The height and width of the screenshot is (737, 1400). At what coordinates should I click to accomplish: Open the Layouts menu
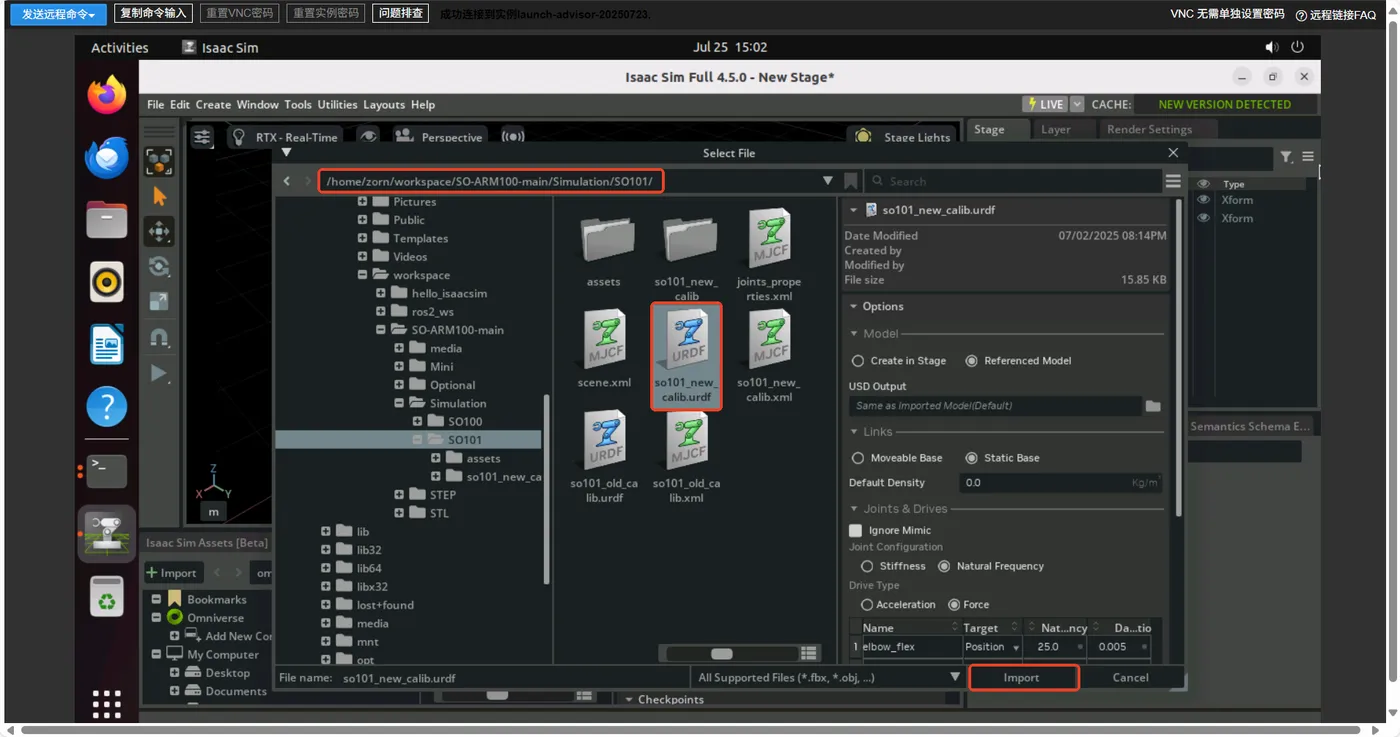(384, 104)
